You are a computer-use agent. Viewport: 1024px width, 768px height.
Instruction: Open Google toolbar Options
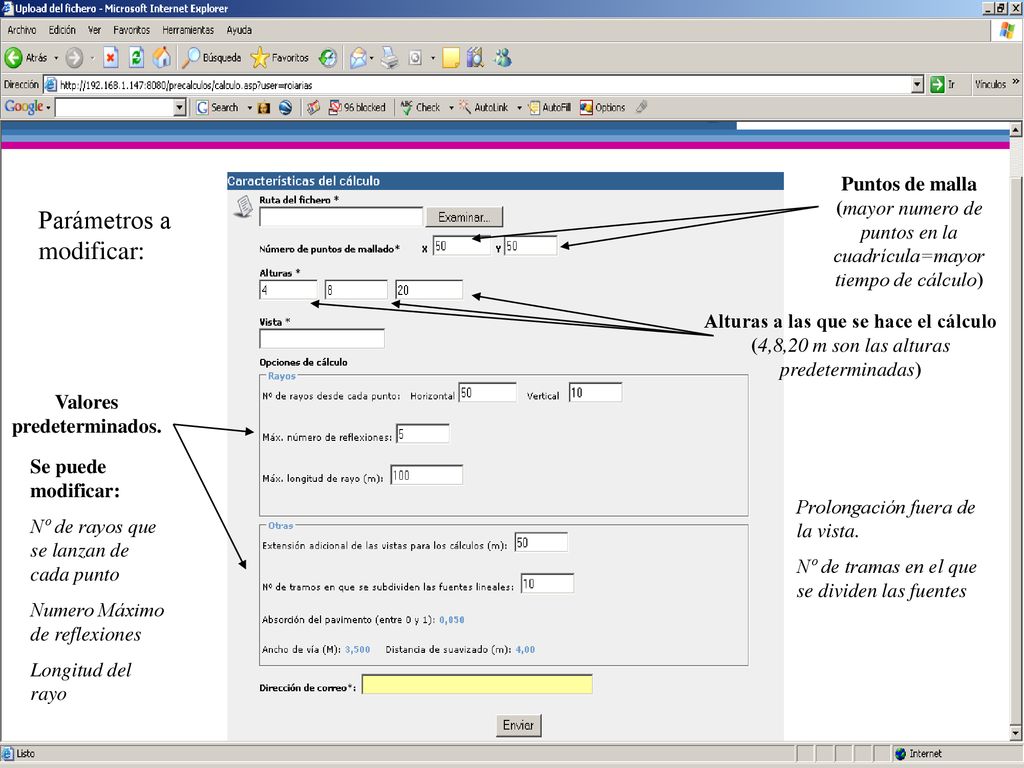[x=603, y=108]
